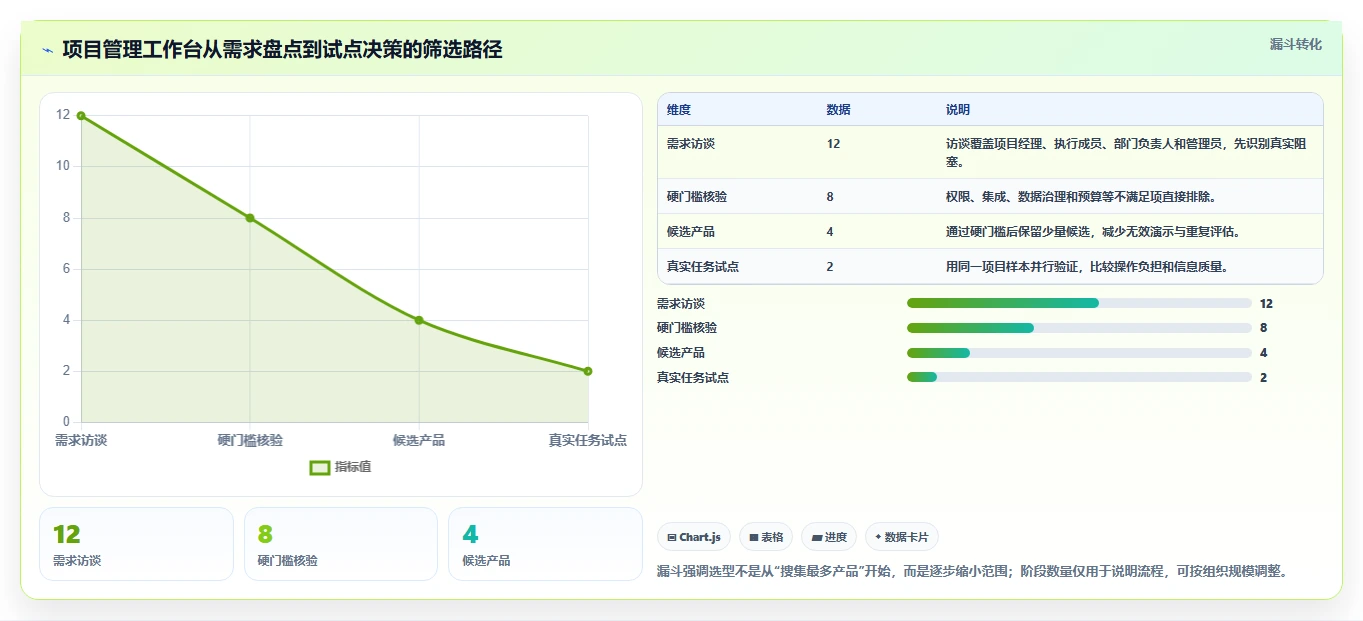Select the chart data point at value 12
The width and height of the screenshot is (1363, 621).
tap(81, 115)
